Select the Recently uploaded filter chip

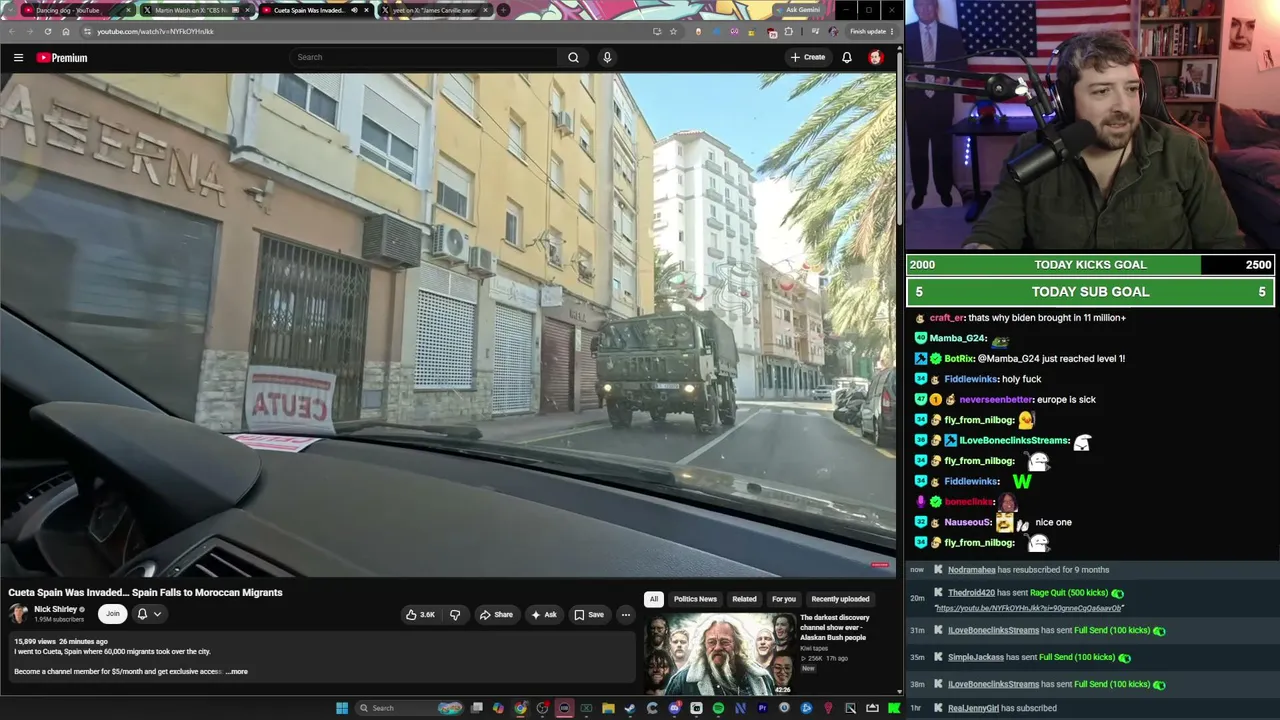[x=840, y=599]
